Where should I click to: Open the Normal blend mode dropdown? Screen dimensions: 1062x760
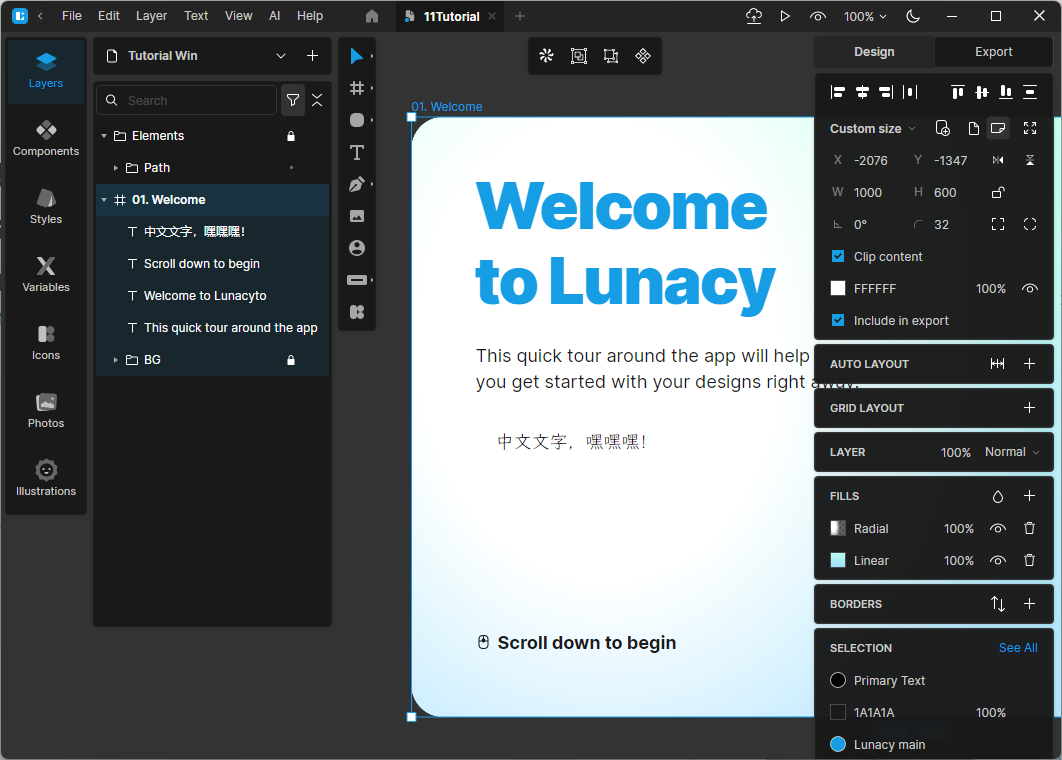tap(1012, 452)
